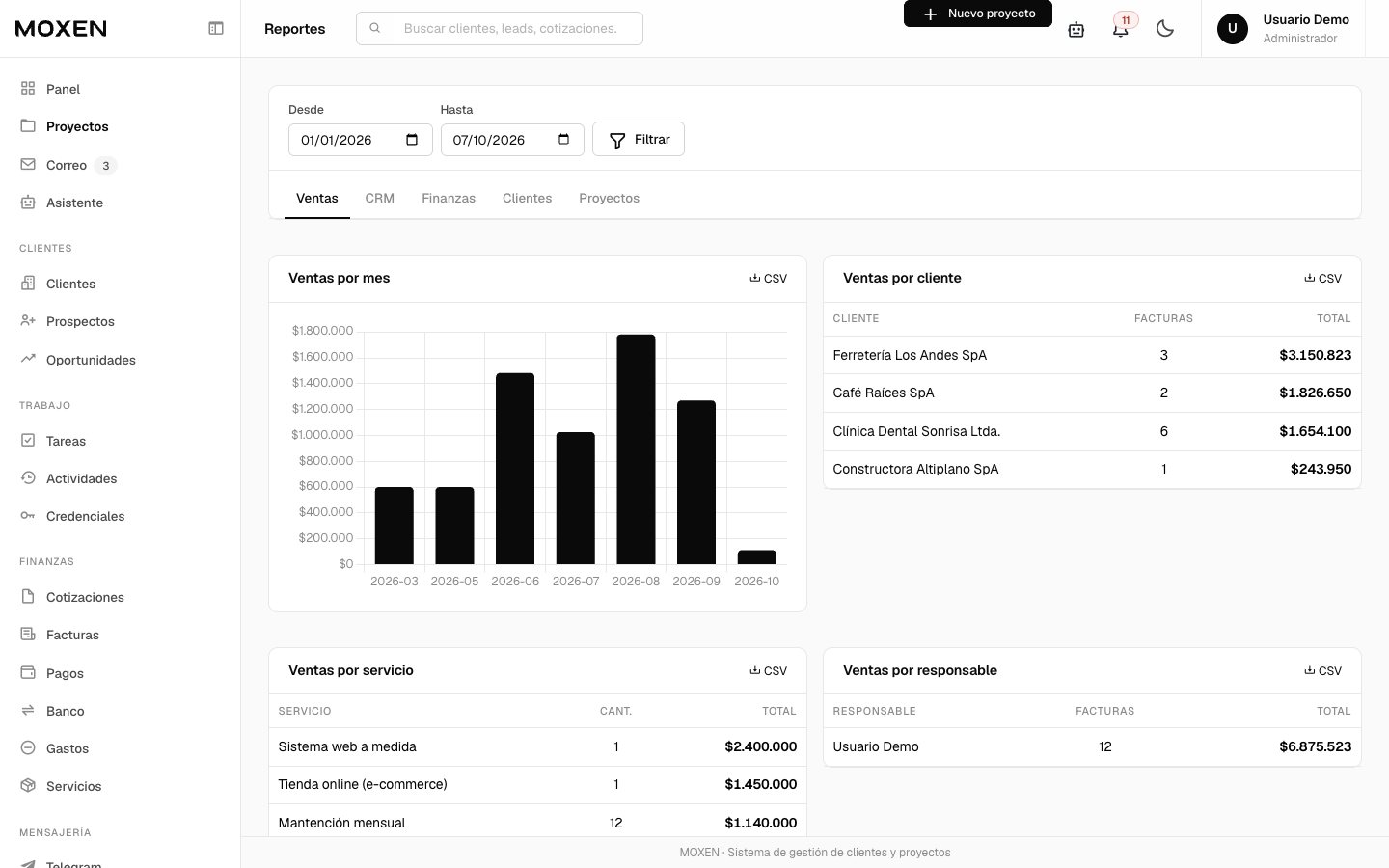Open Panel from the sidebar
1389x868 pixels.
pos(120,89)
